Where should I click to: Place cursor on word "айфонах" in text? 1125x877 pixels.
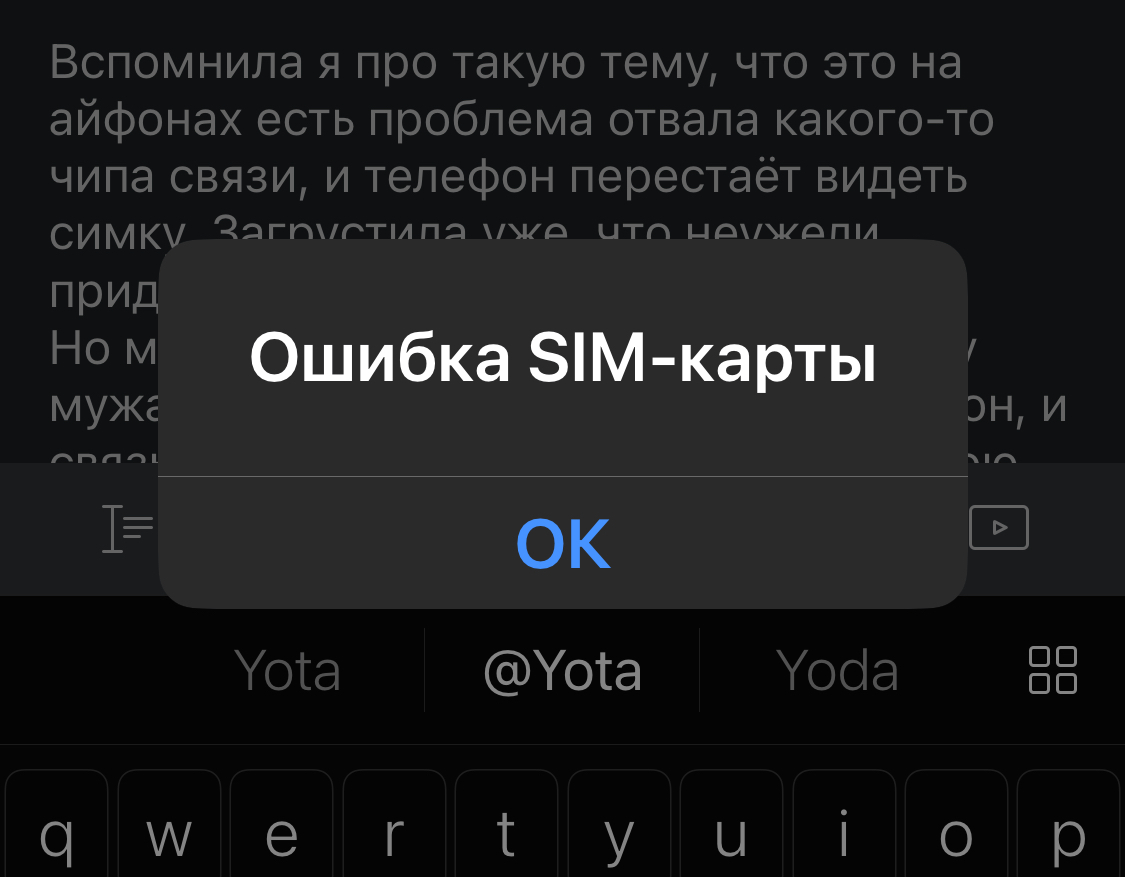146,119
